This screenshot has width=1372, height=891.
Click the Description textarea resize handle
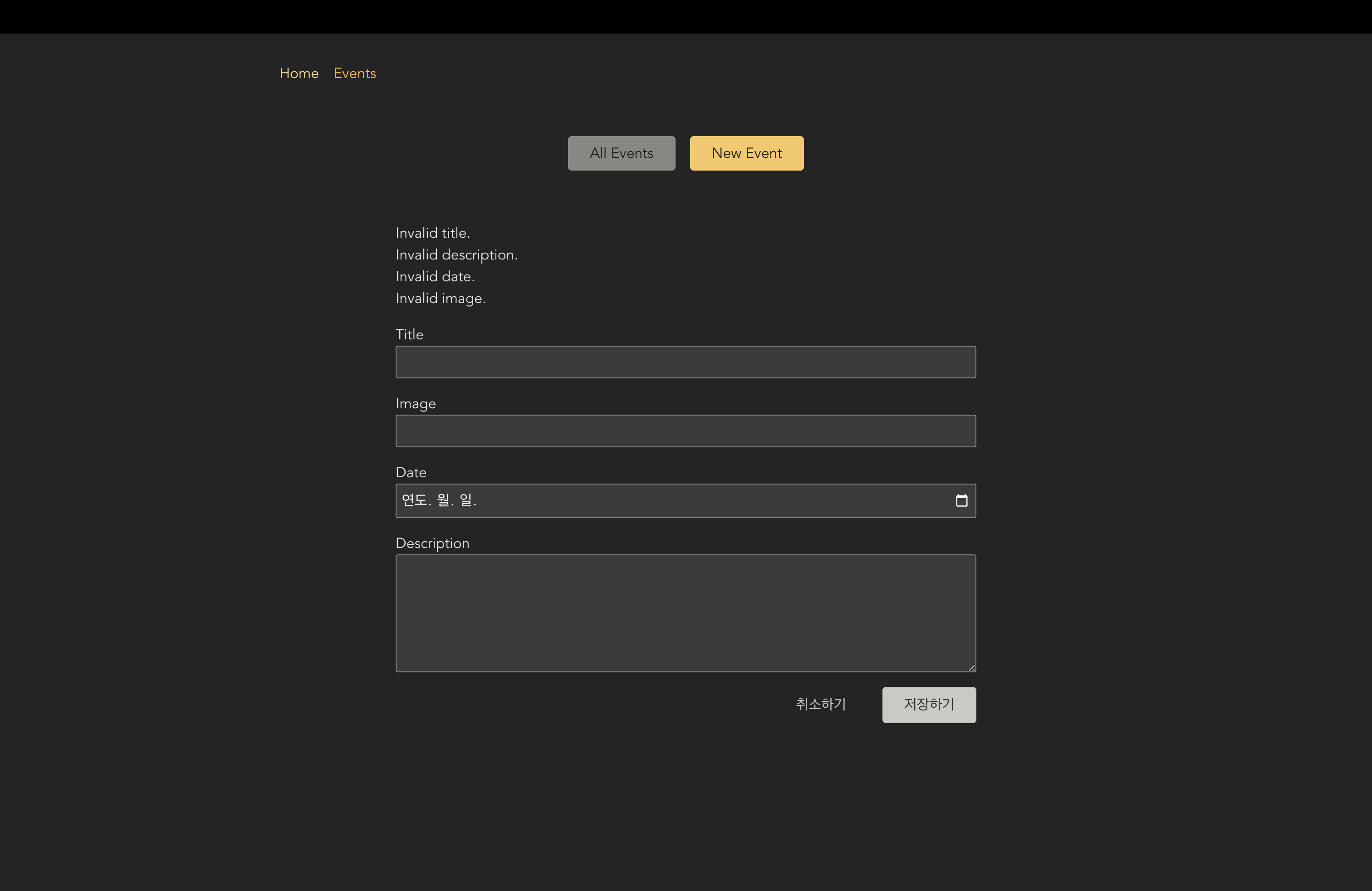tap(971, 667)
